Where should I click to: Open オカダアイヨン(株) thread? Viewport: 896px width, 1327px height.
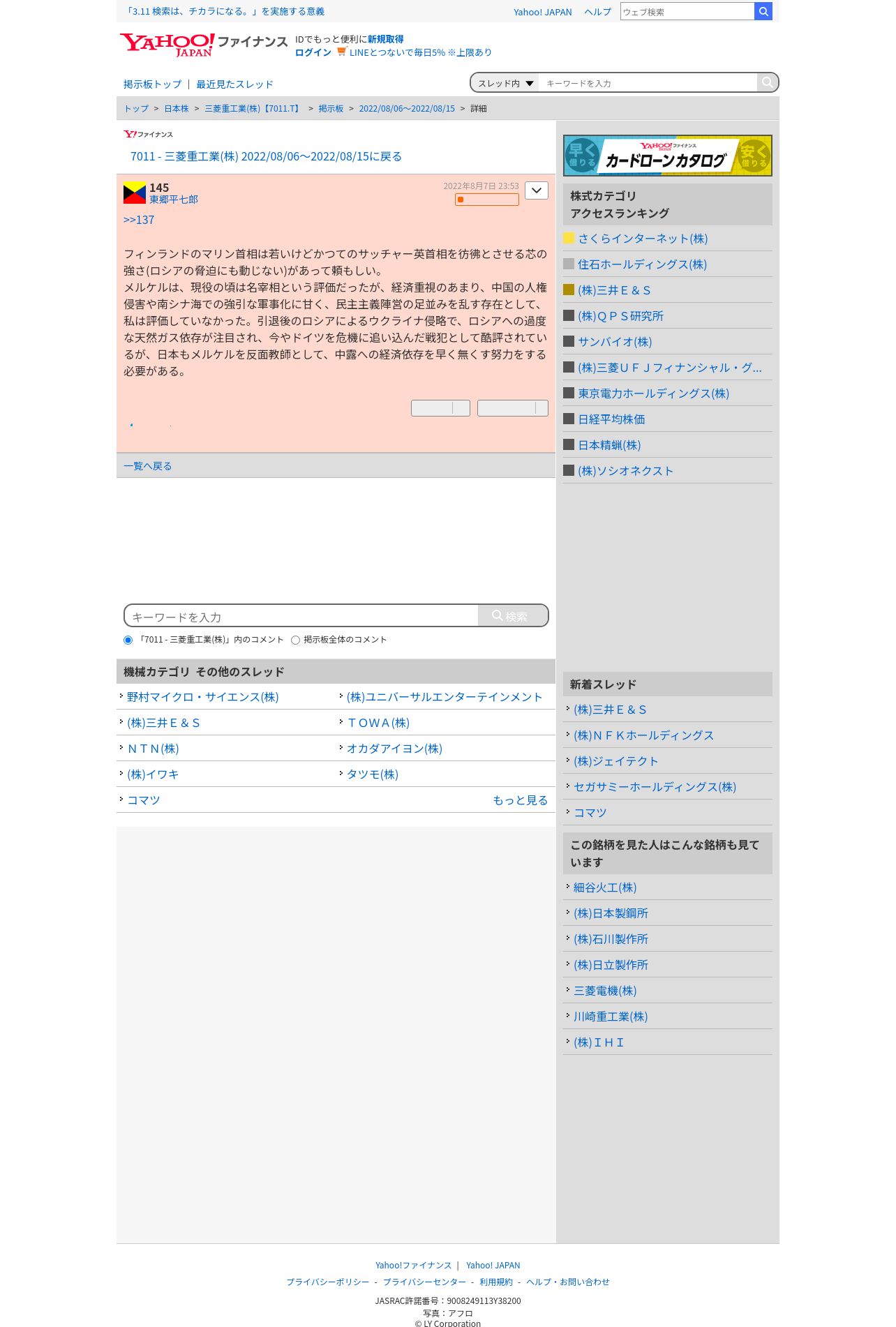click(x=394, y=749)
